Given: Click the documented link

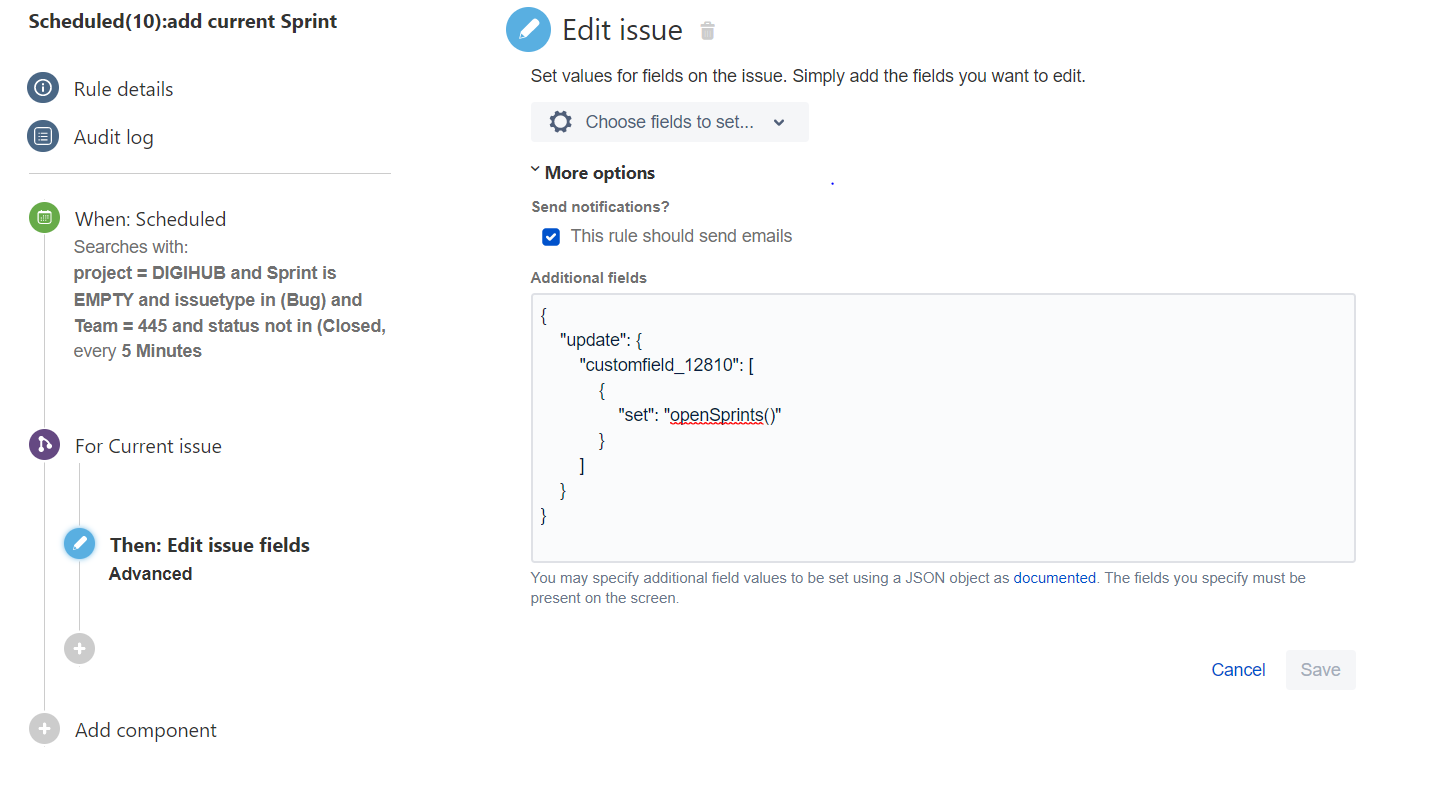Looking at the screenshot, I should [1054, 577].
